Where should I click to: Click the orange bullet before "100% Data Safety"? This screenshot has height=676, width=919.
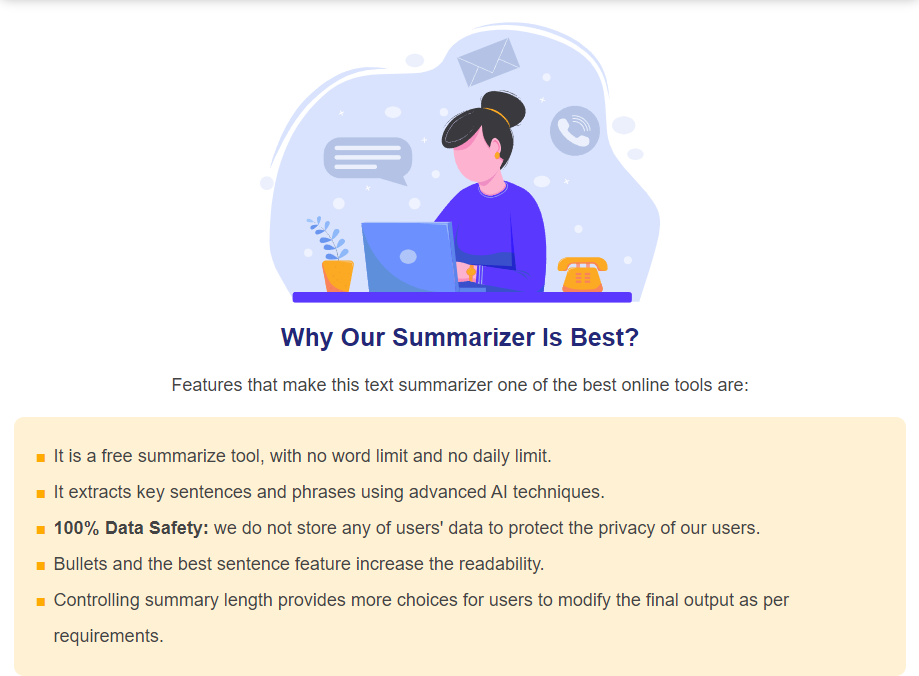(x=41, y=530)
